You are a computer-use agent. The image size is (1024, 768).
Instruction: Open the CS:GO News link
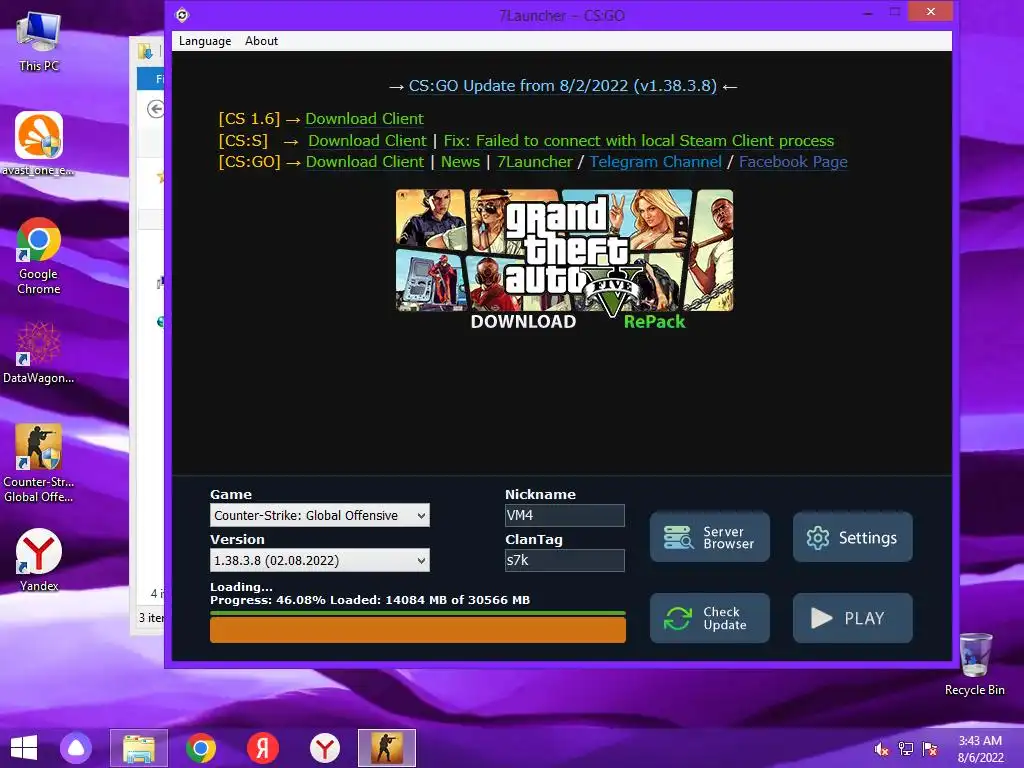point(460,162)
